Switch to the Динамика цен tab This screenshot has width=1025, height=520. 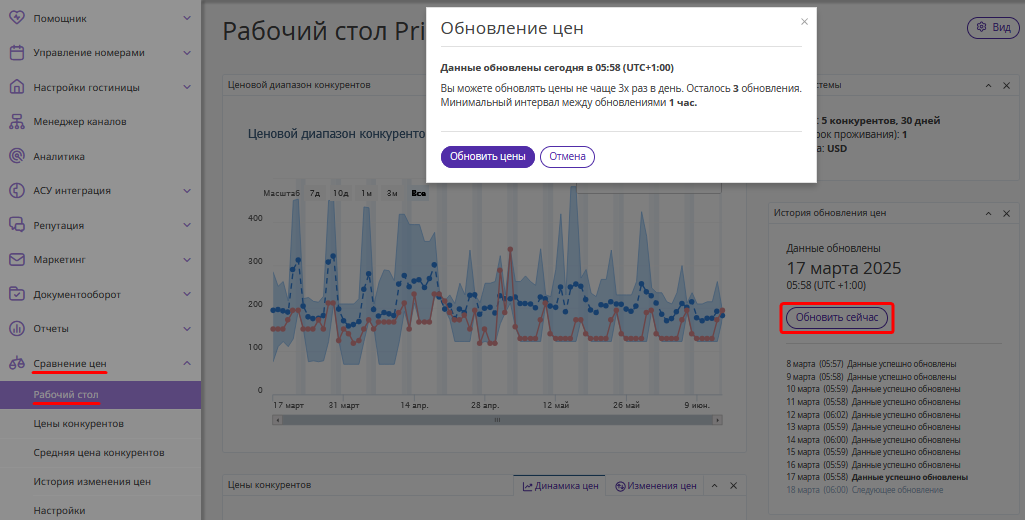pyautogui.click(x=560, y=486)
